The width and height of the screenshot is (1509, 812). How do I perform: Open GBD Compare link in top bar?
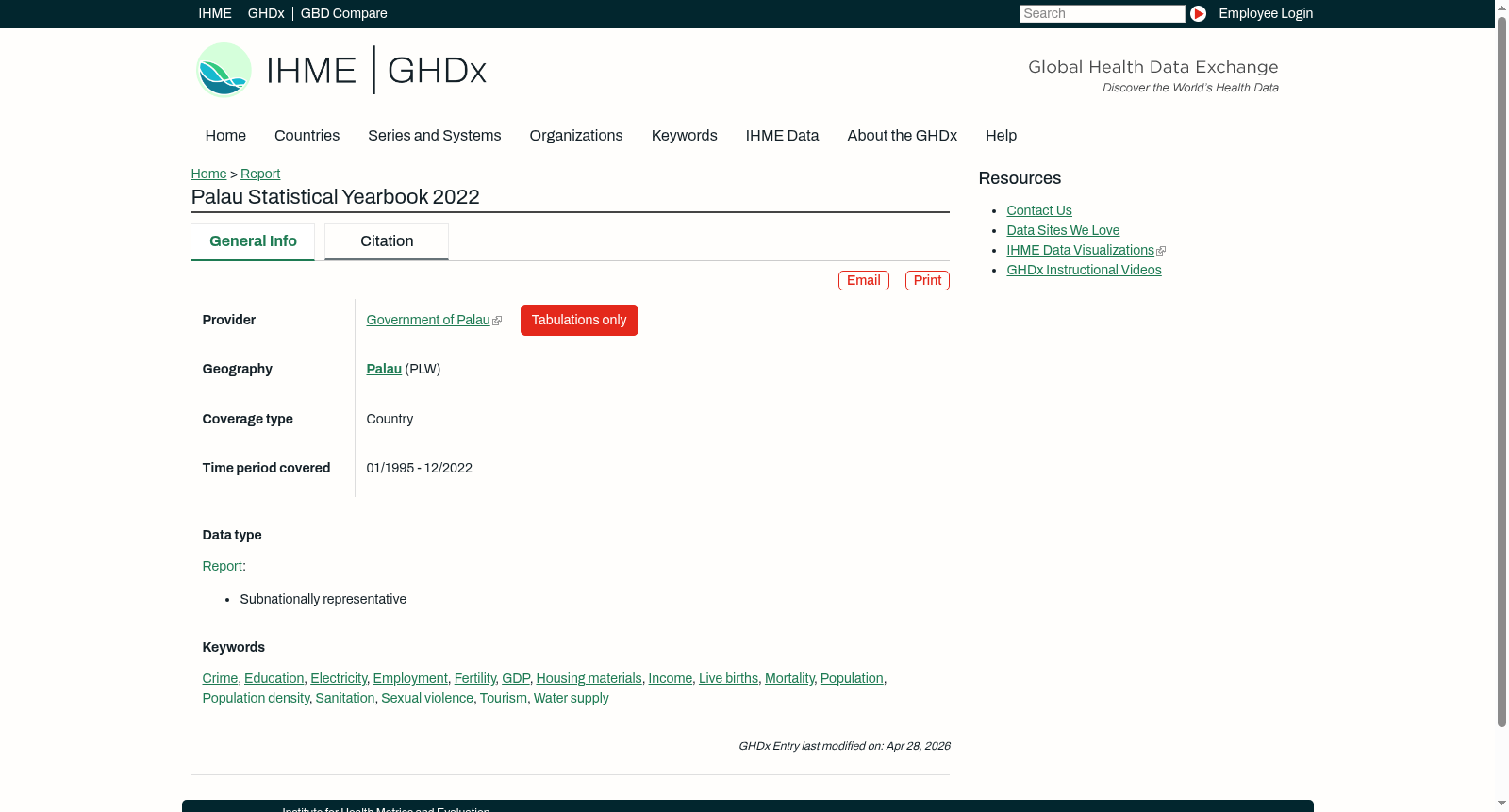[344, 13]
